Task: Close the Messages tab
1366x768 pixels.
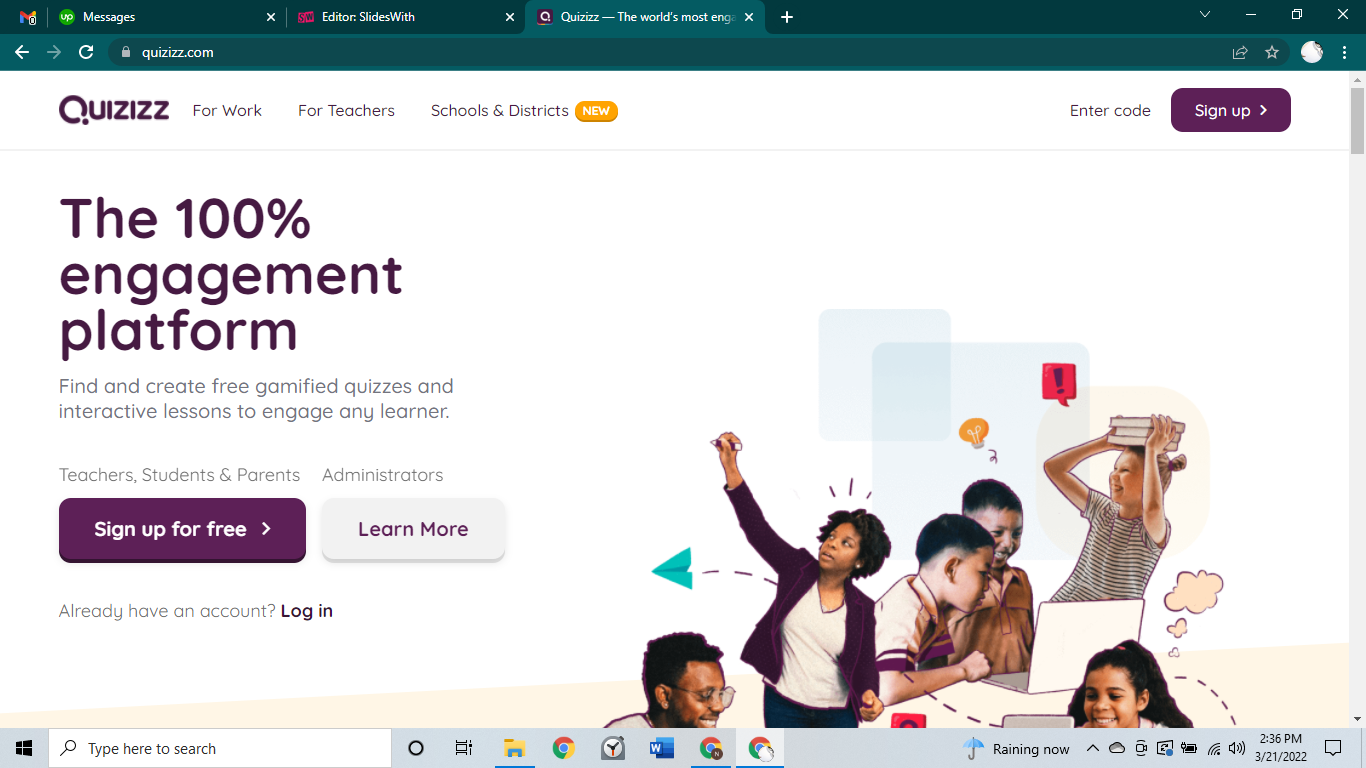Action: [271, 17]
